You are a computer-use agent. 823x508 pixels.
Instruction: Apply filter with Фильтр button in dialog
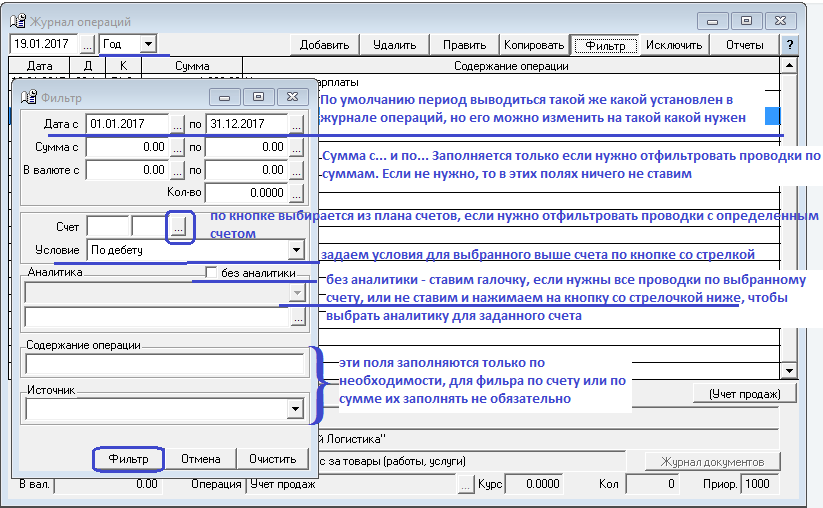tap(129, 459)
